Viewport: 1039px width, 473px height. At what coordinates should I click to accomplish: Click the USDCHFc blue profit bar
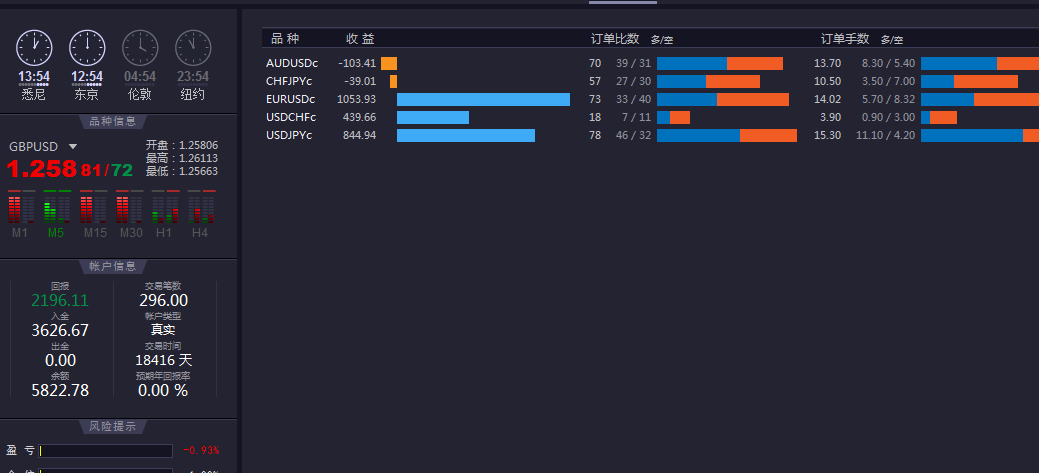tap(433, 117)
